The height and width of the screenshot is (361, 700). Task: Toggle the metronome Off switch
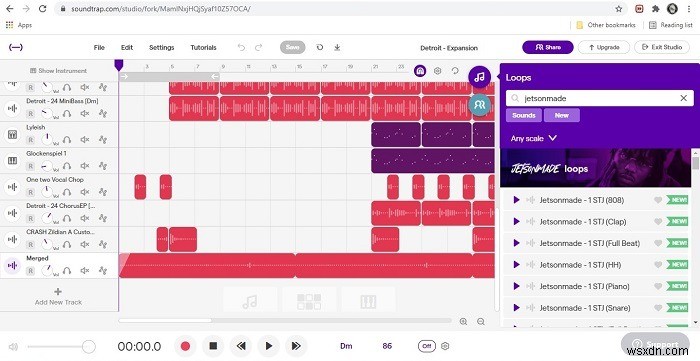click(426, 346)
